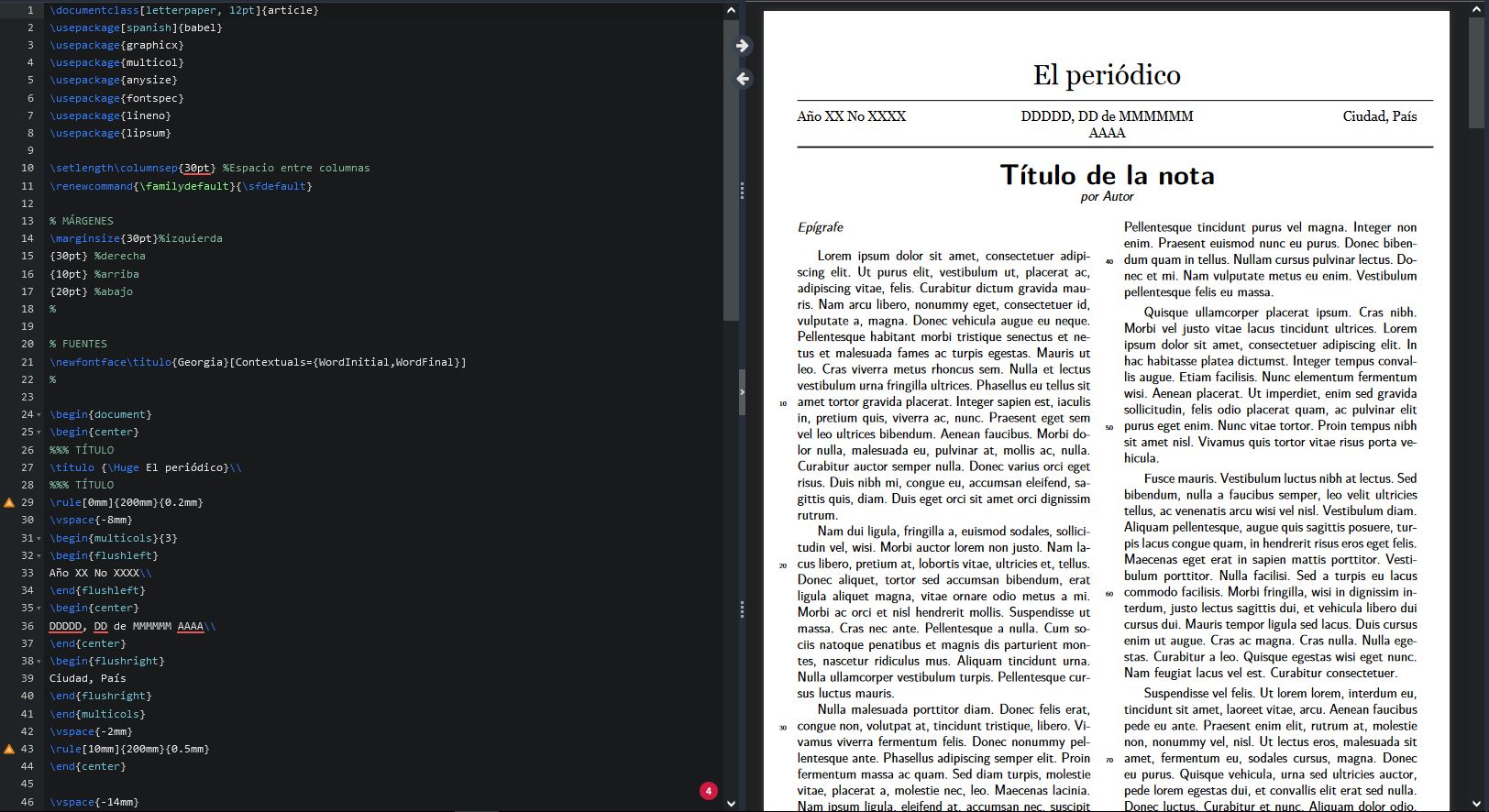Screen dimensions: 1489x812
Task: Click 'Ciudad, País' in the PDF preview
Action: click(1380, 116)
